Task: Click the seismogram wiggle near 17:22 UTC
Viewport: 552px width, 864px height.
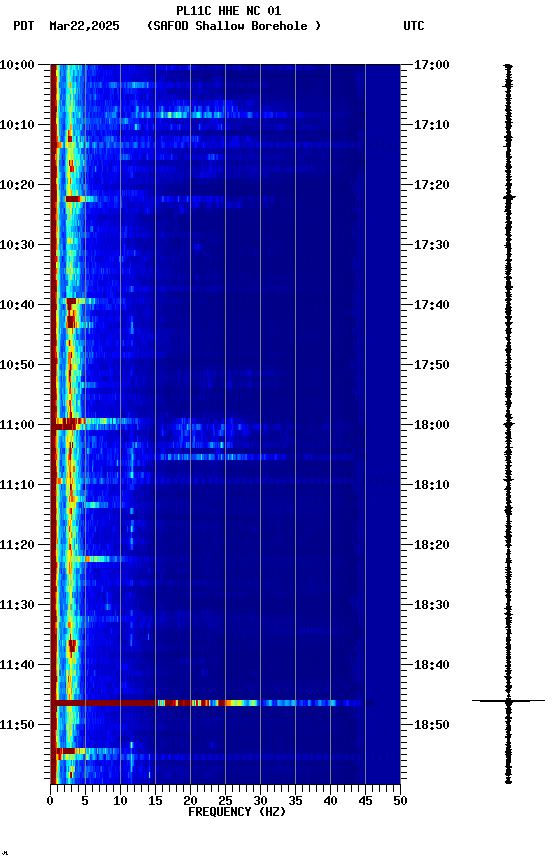Action: (508, 197)
